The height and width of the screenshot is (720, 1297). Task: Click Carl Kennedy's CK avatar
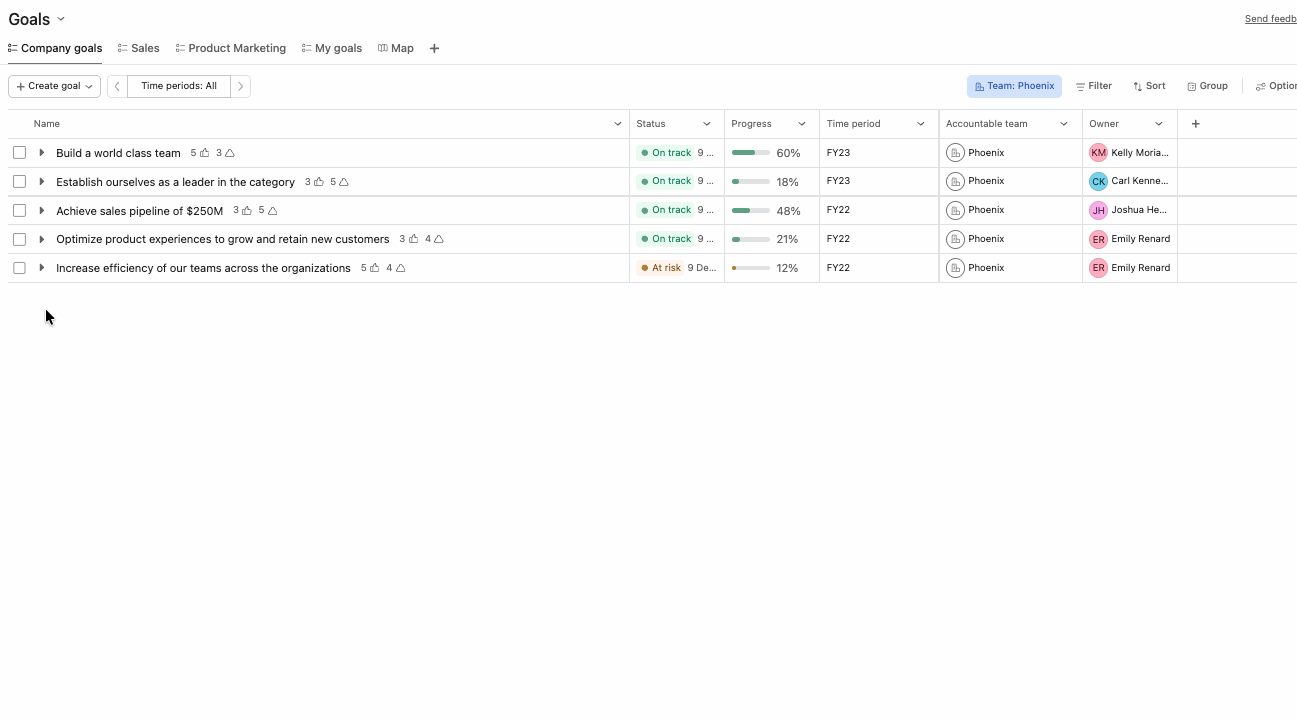click(1098, 181)
